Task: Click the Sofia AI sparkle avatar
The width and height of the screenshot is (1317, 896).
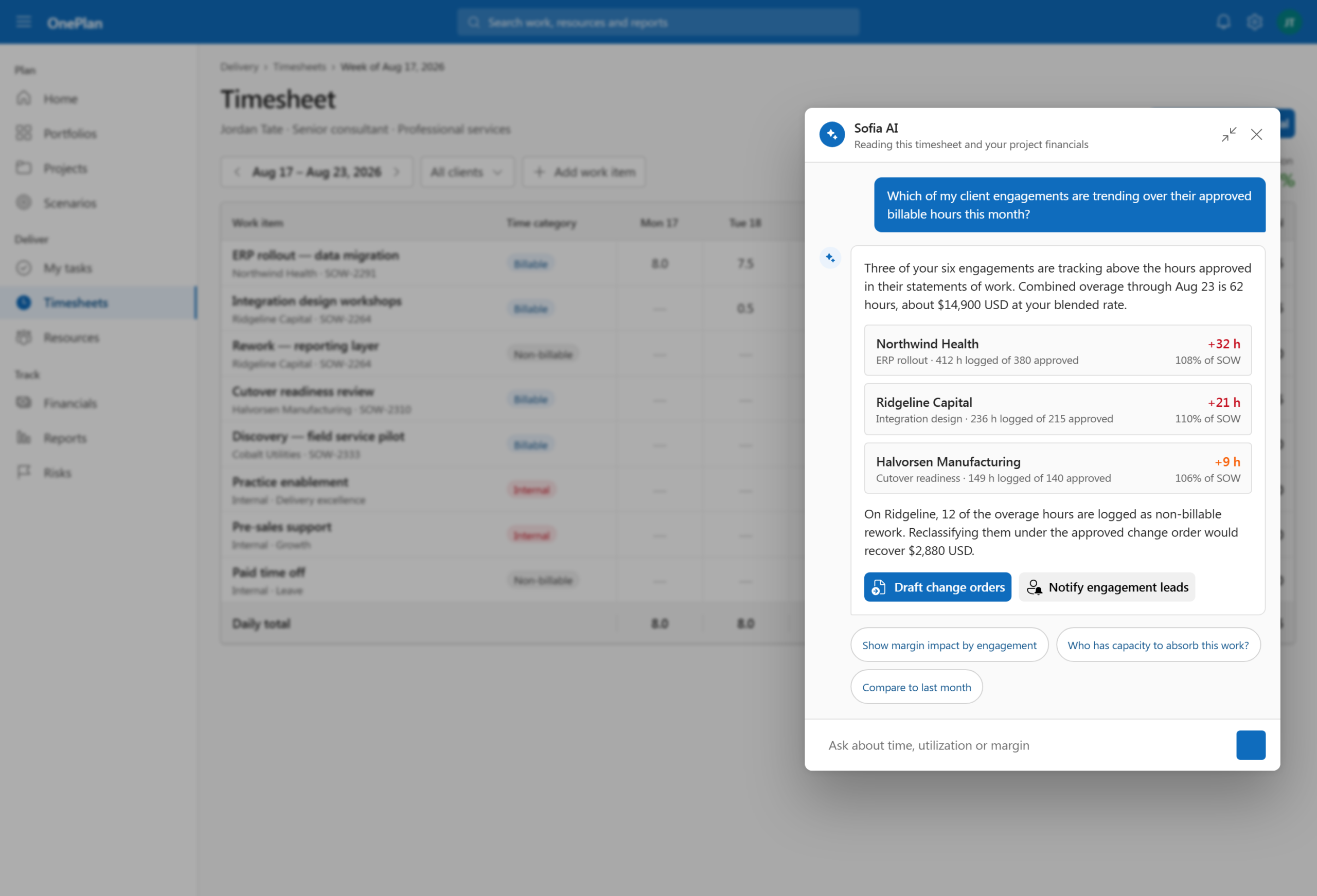Action: point(832,134)
